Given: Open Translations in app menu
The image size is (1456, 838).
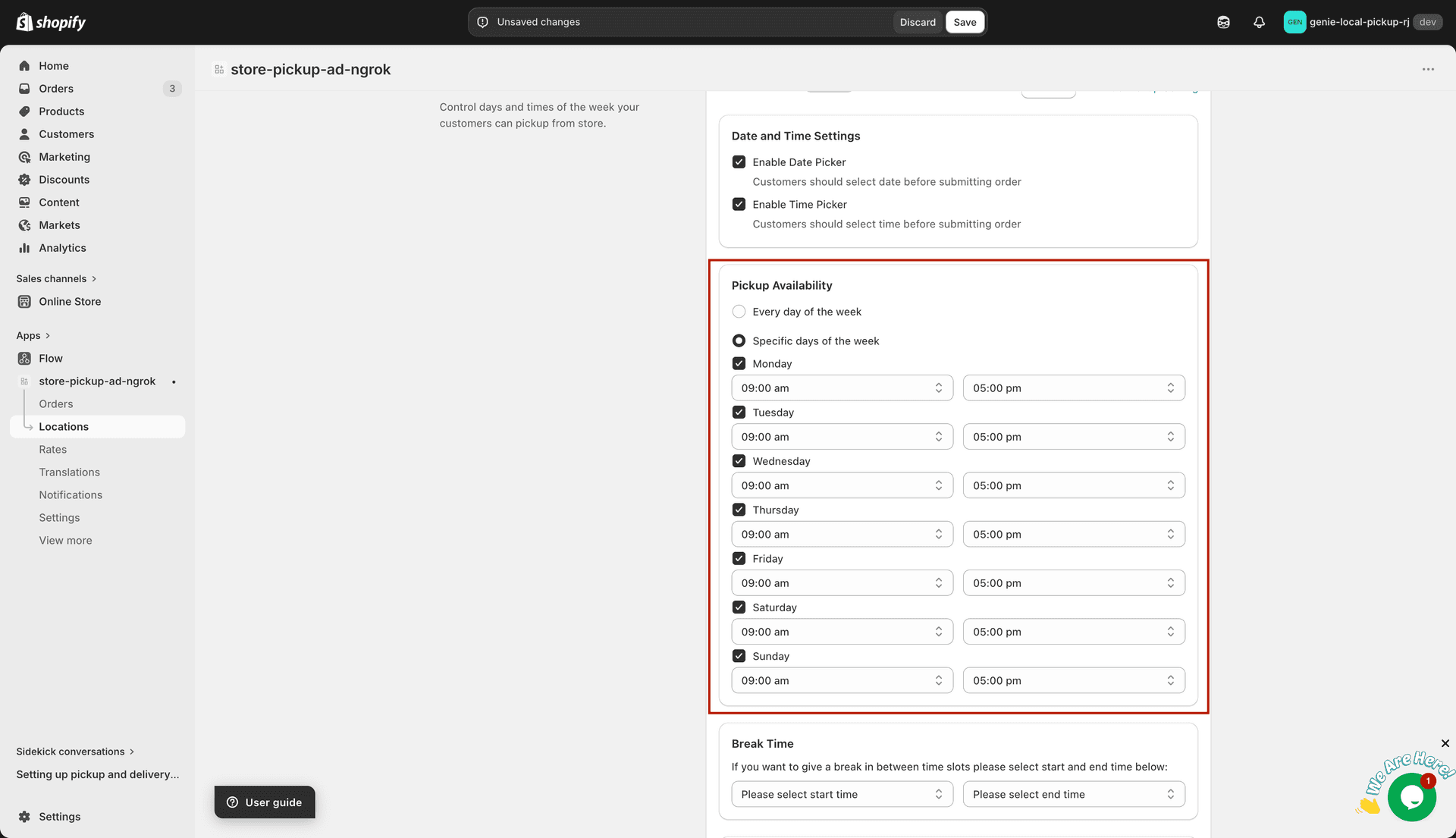Looking at the screenshot, I should [70, 472].
